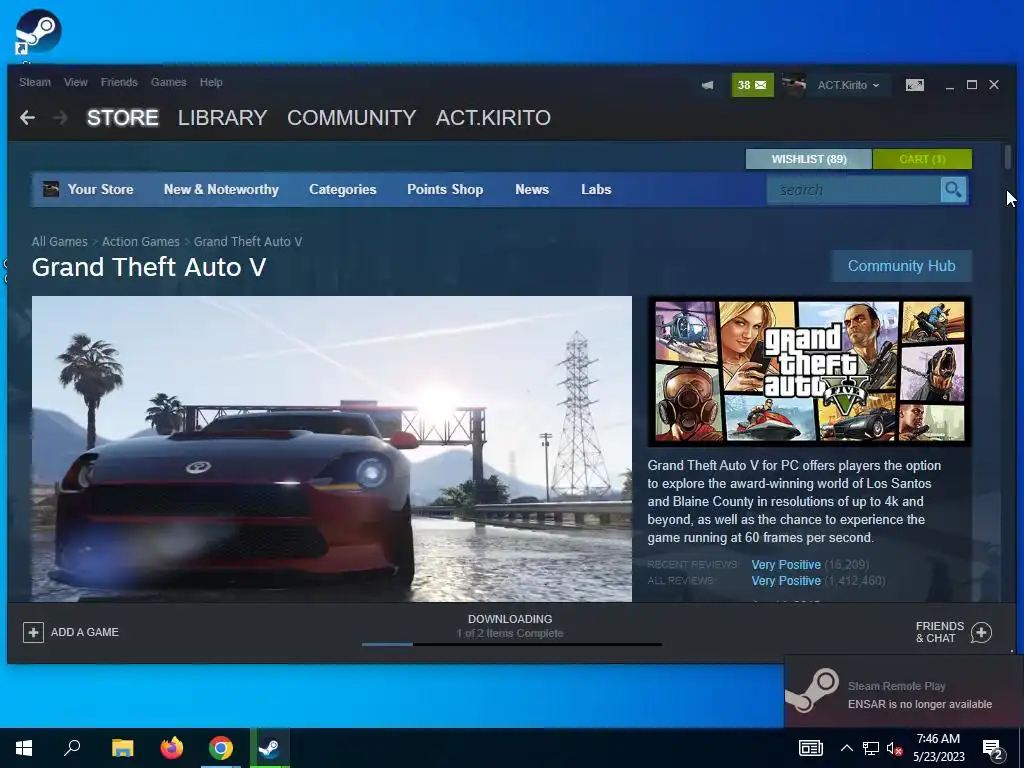This screenshot has height=768, width=1024.
Task: Launch Firefox from the taskbar
Action: point(172,748)
